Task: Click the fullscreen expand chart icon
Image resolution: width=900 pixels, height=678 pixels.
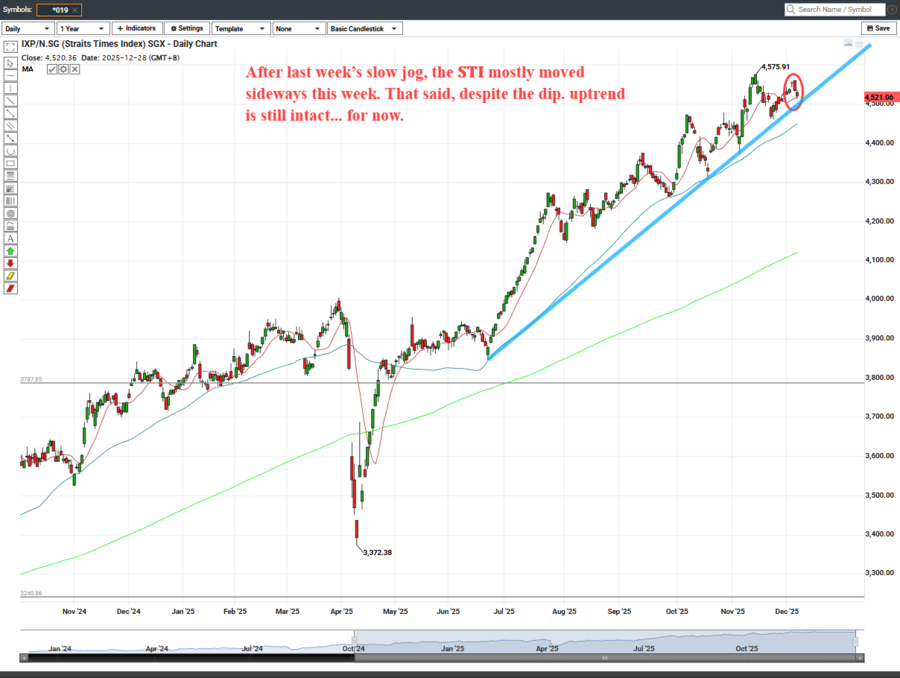Action: click(10, 48)
